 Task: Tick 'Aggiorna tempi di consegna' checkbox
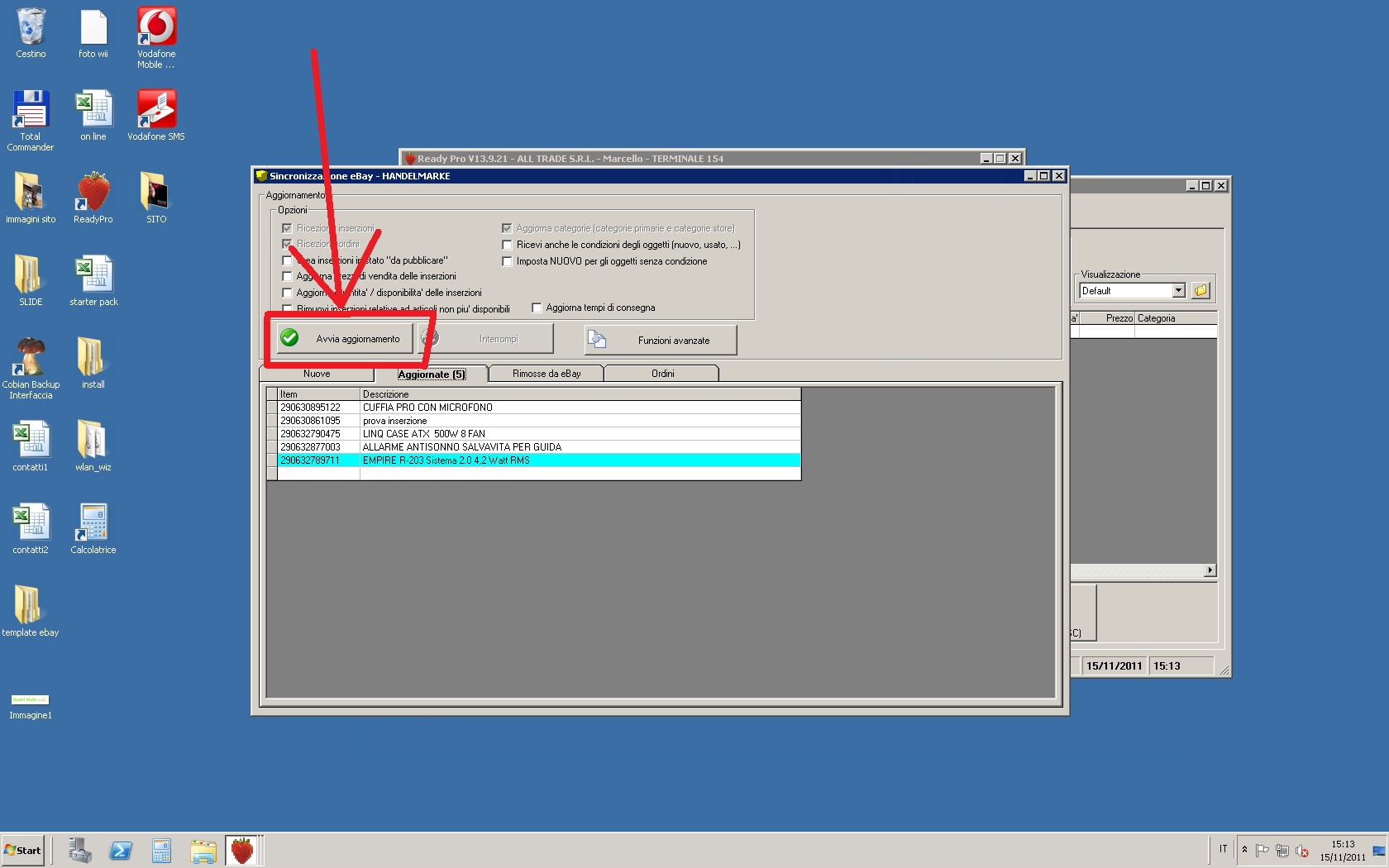click(x=537, y=308)
